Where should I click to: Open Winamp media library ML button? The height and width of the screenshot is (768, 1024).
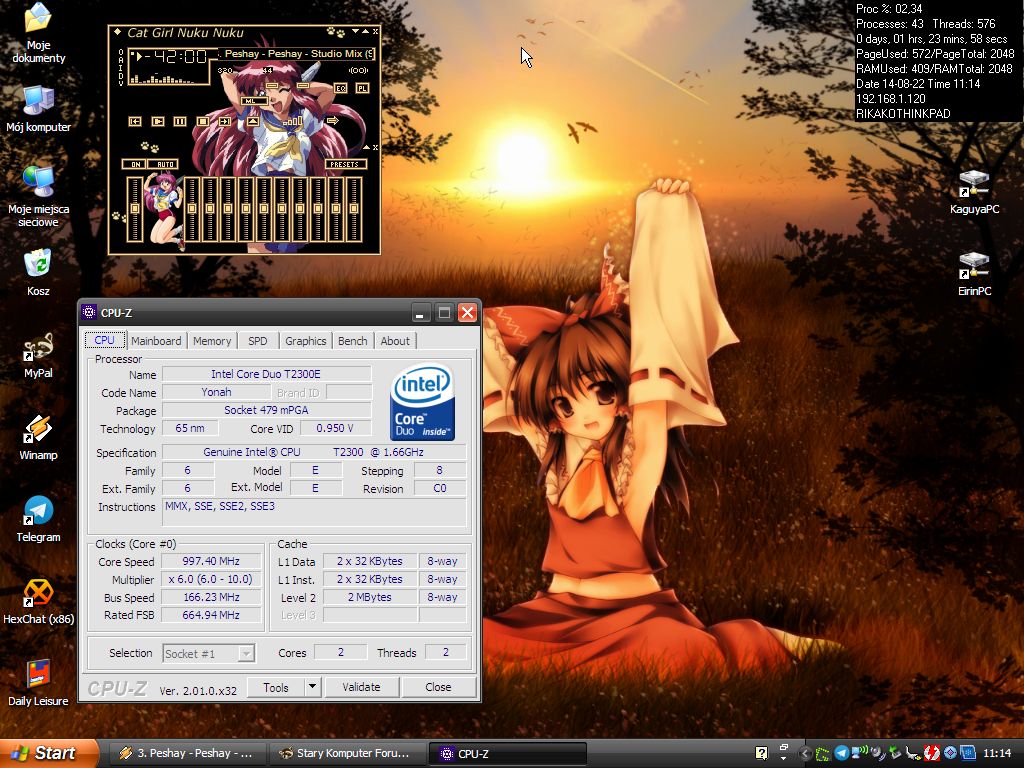click(x=254, y=101)
